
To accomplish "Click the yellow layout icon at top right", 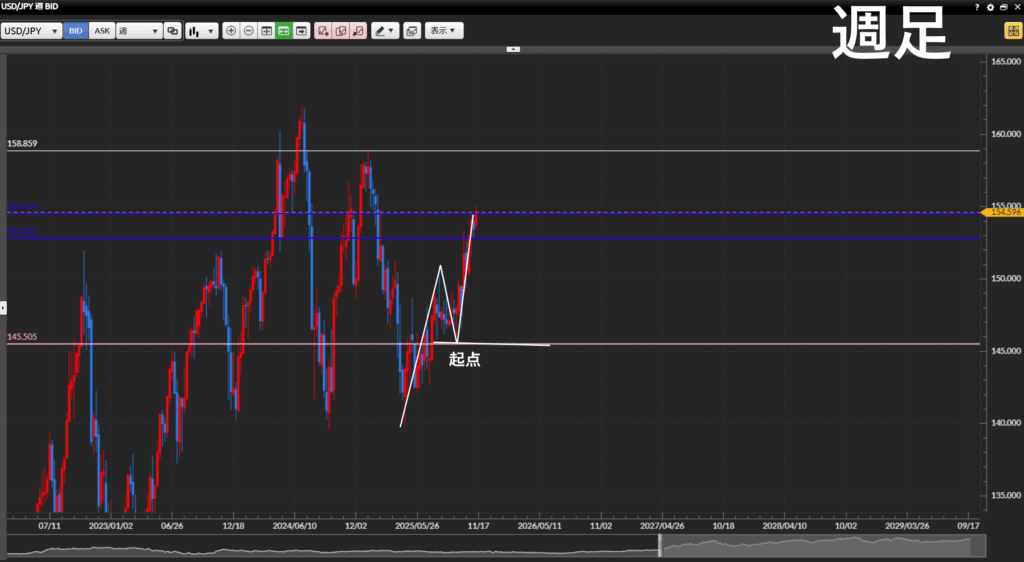I will (x=1011, y=31).
